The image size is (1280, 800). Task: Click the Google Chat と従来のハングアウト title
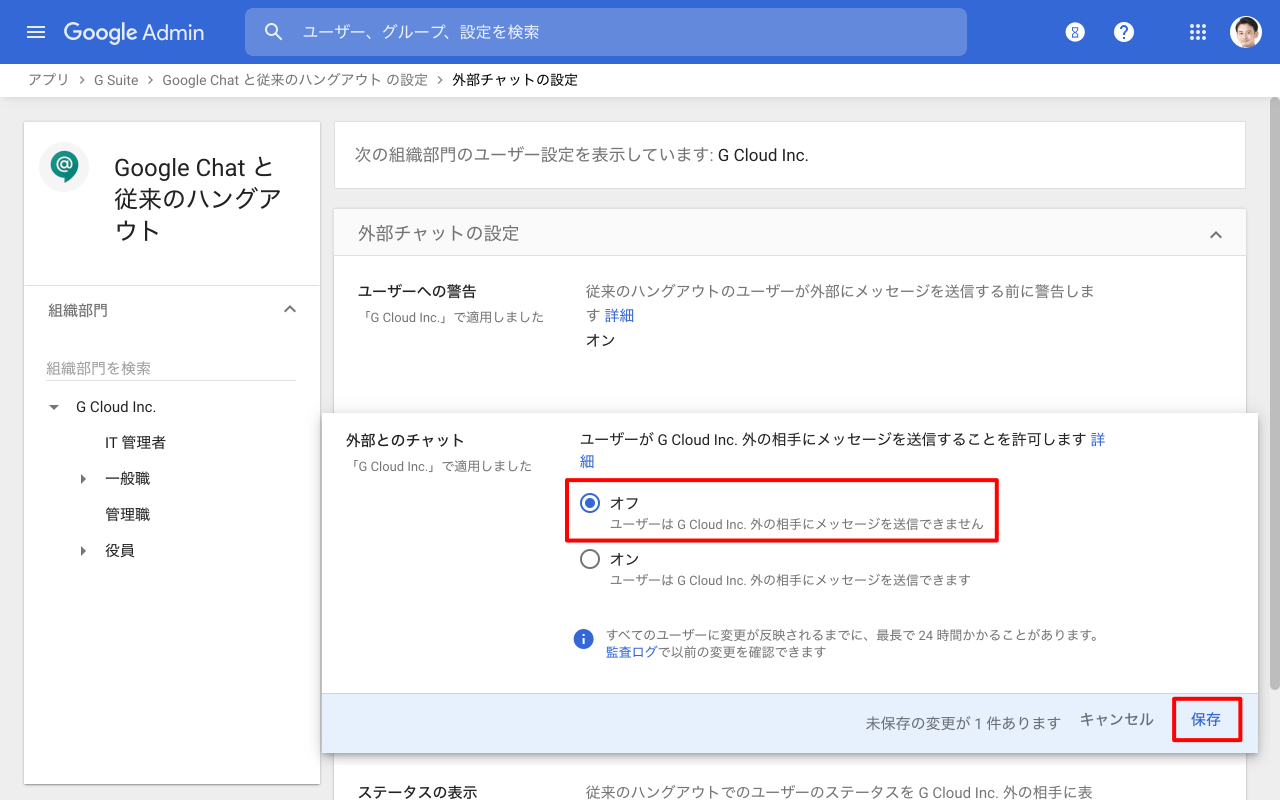[x=198, y=199]
